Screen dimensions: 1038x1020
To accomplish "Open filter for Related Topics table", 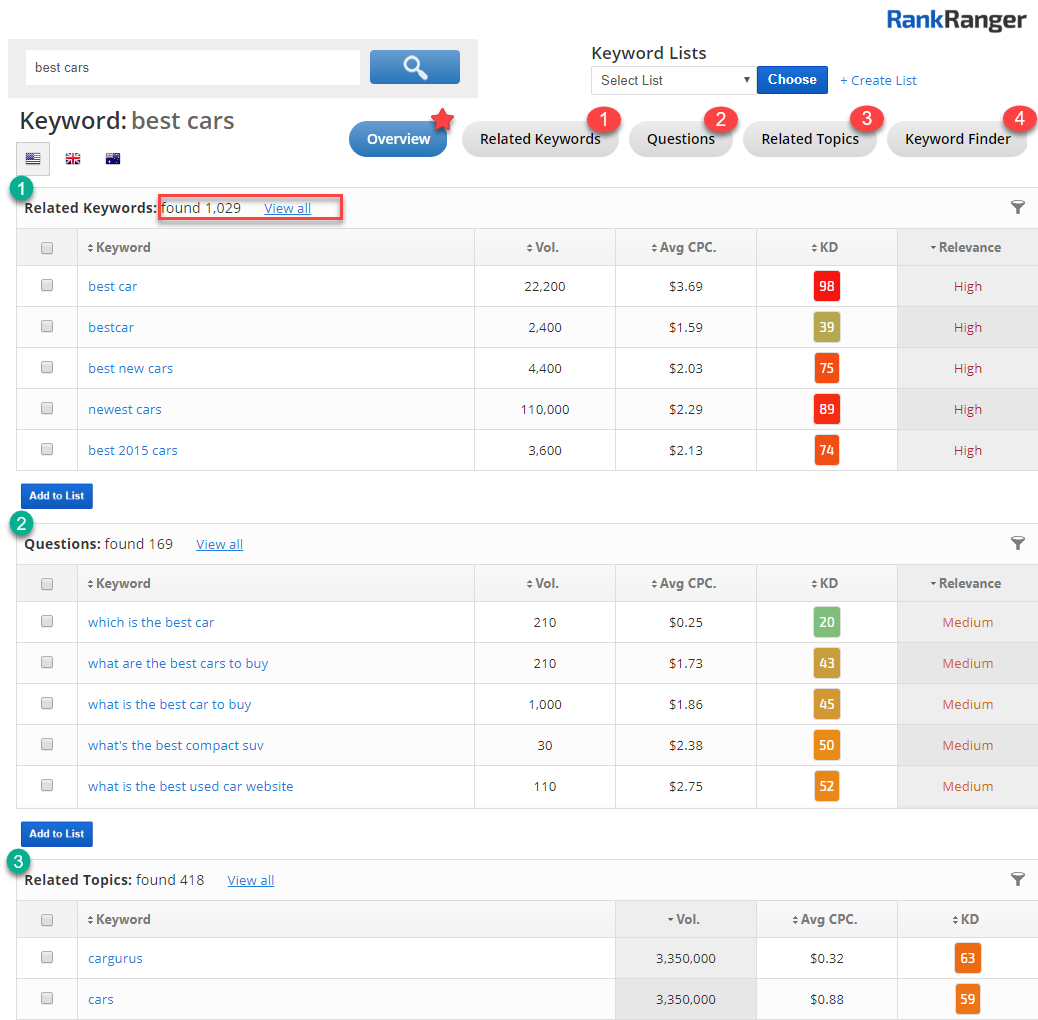I will [1018, 879].
